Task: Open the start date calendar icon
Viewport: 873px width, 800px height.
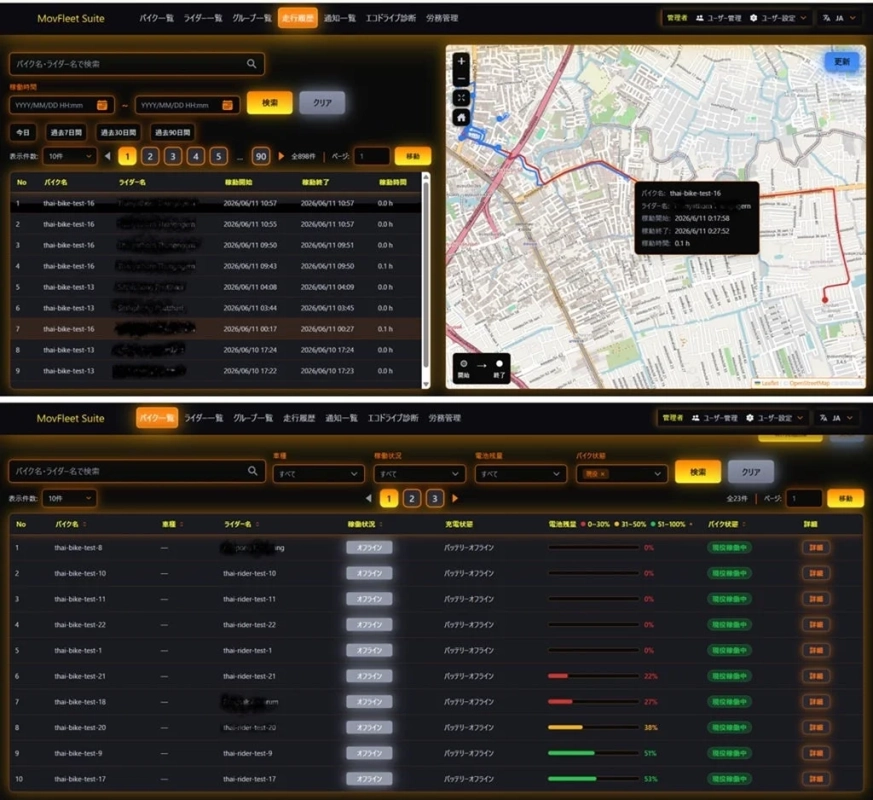Action: pos(102,105)
